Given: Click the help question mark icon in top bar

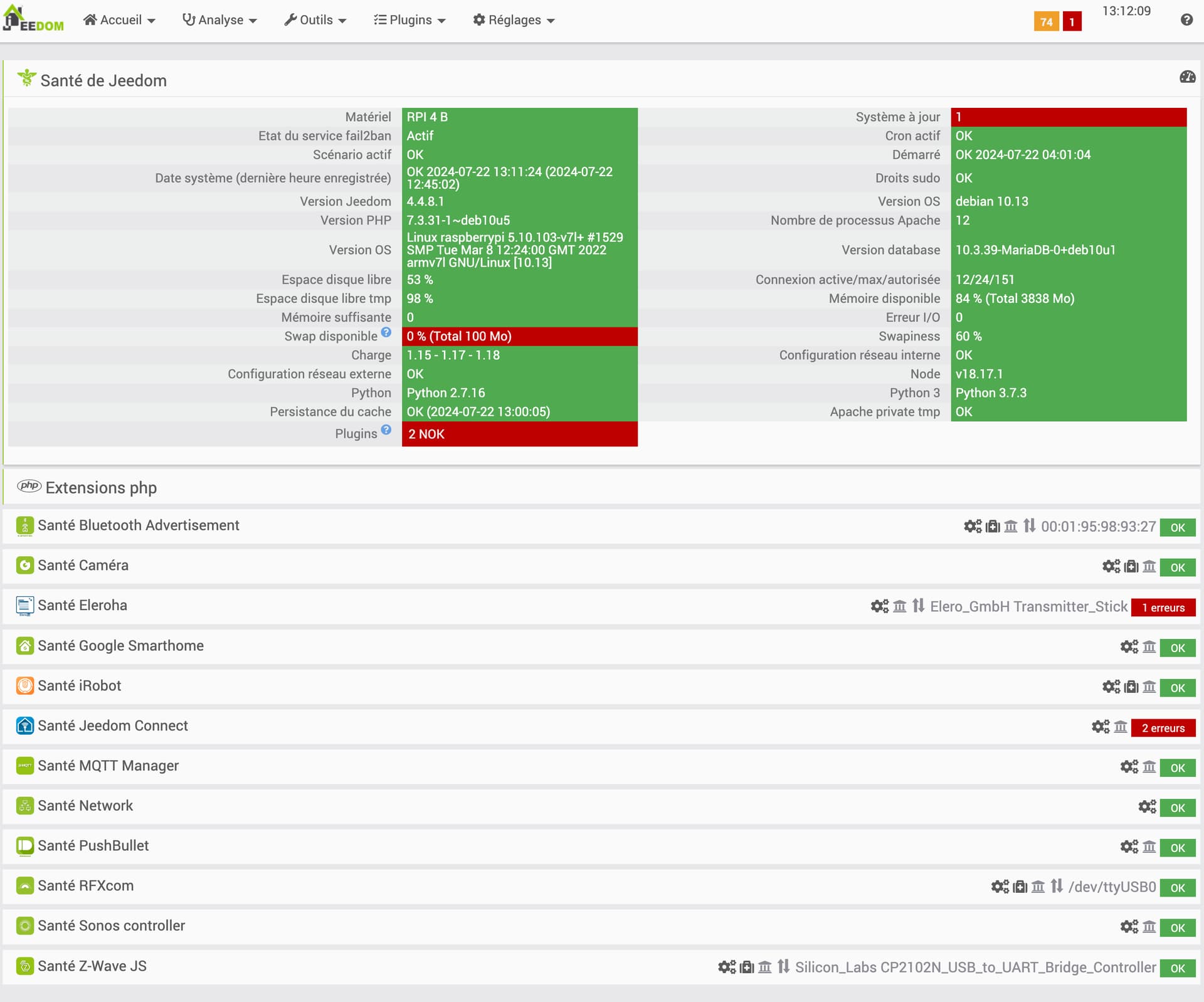Looking at the screenshot, I should pyautogui.click(x=1186, y=20).
